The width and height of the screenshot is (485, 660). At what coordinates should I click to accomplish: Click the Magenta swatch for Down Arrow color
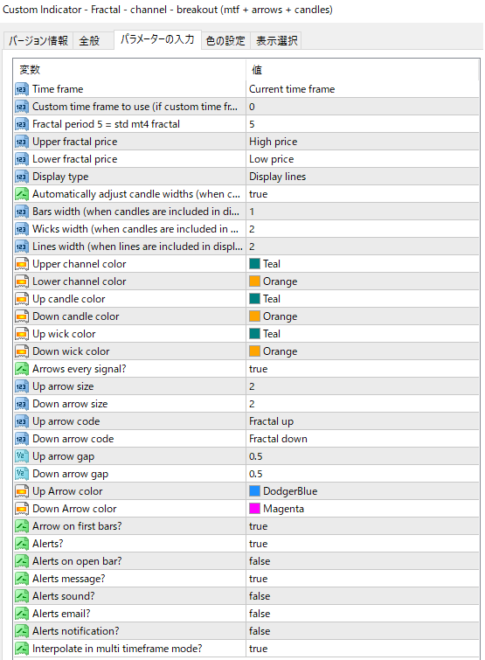[254, 509]
